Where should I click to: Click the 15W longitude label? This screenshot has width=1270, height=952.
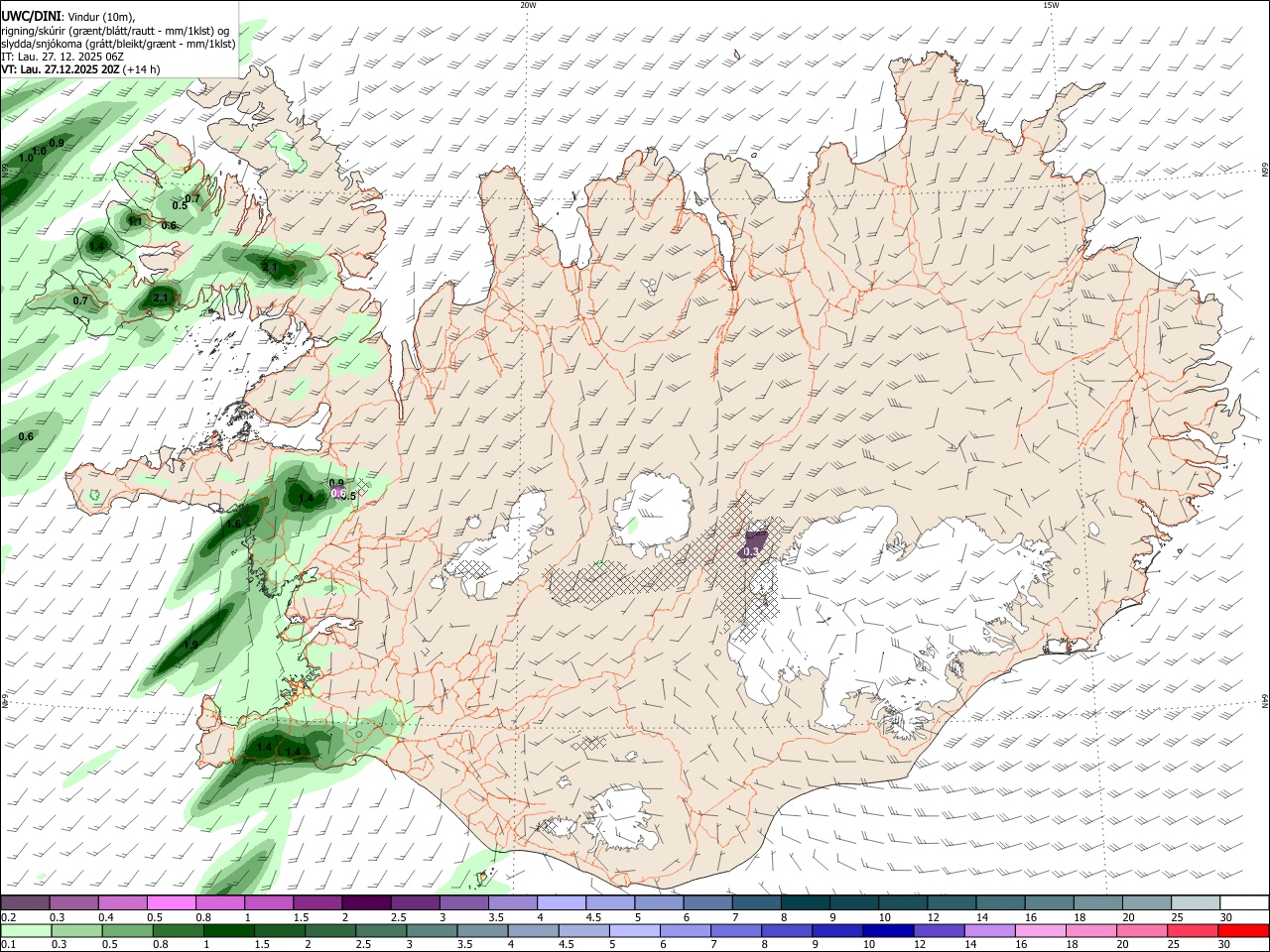[x=1051, y=5]
